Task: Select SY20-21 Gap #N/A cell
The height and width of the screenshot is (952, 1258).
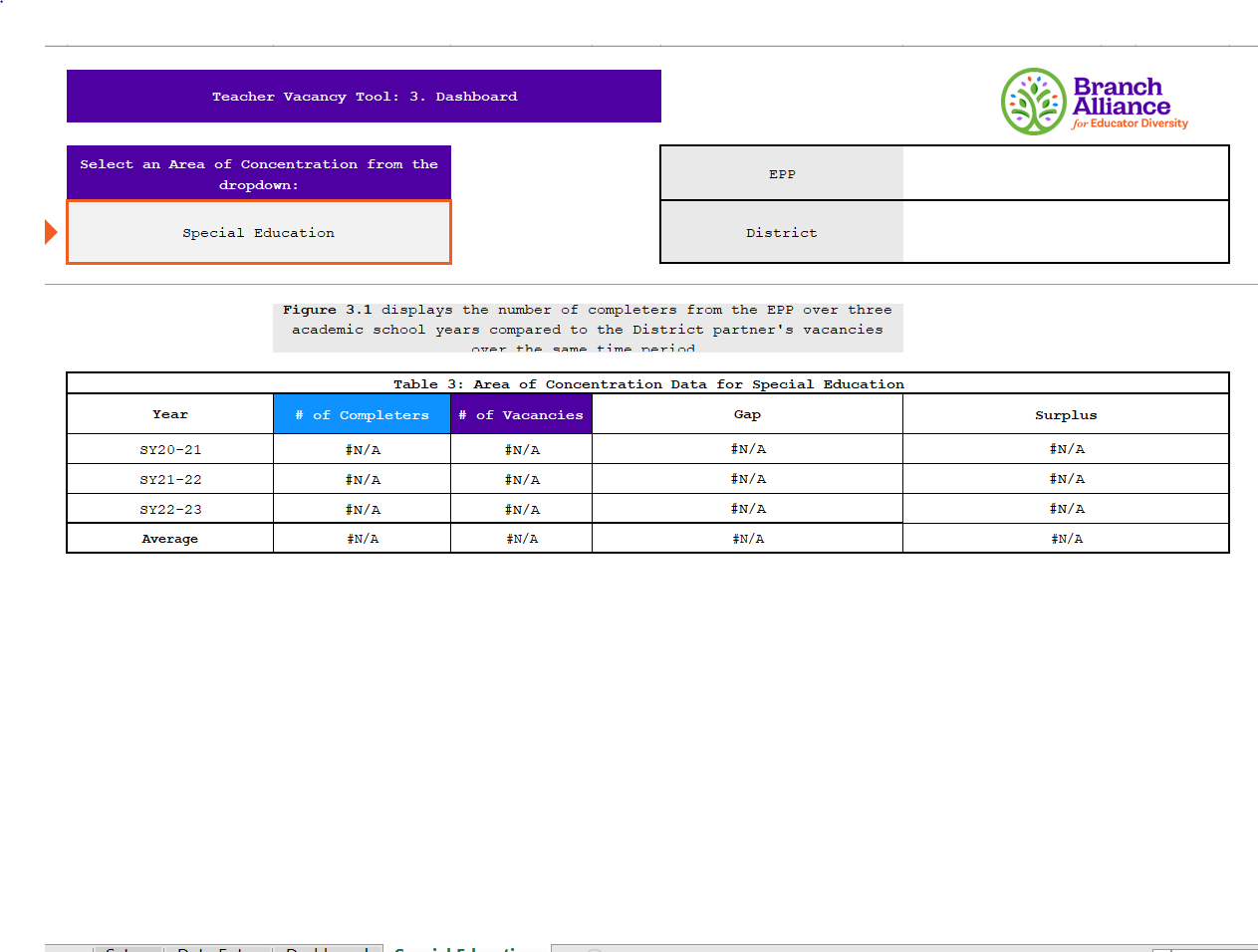Action: pos(747,449)
